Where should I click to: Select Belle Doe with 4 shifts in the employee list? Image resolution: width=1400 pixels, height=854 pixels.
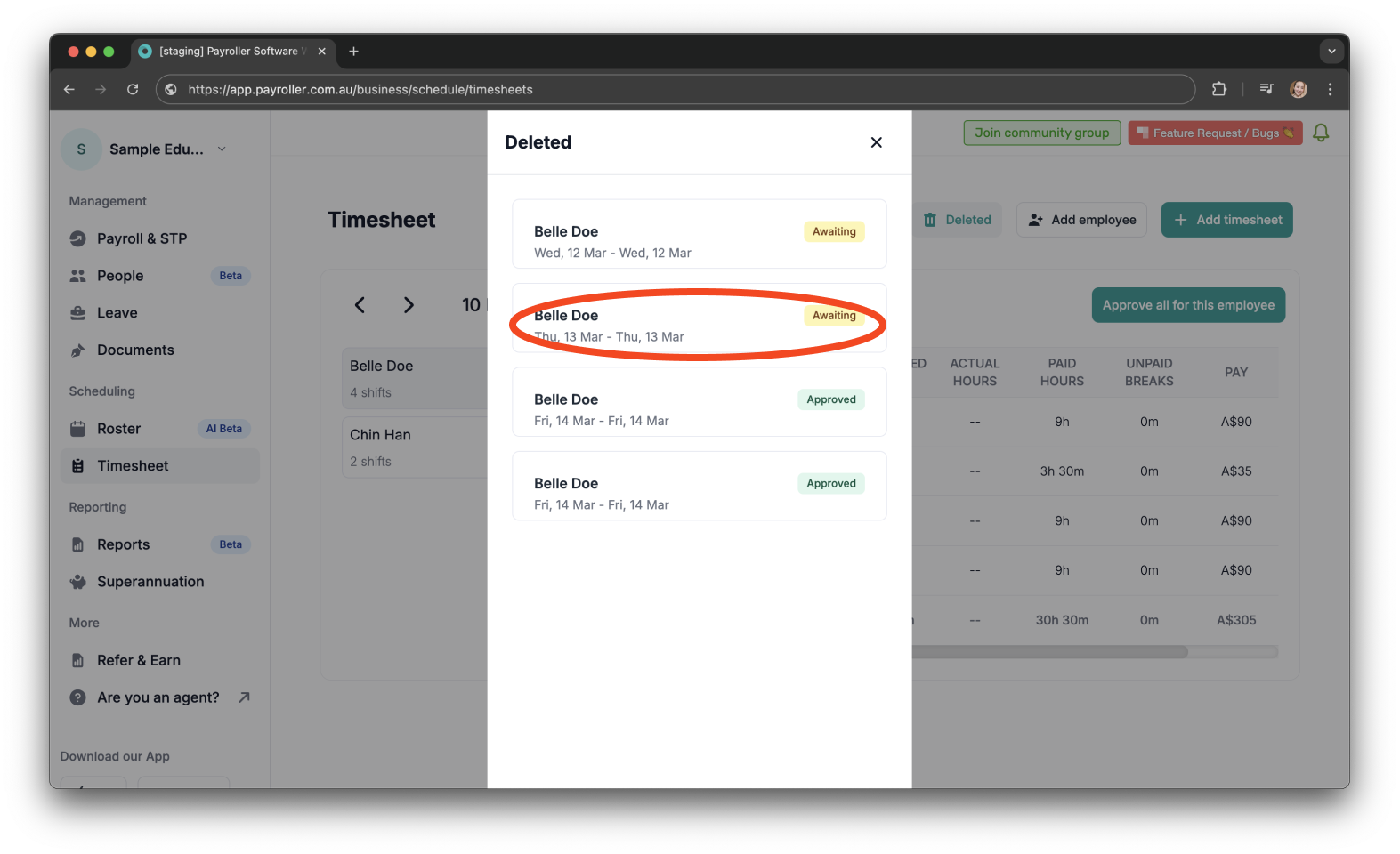click(415, 378)
